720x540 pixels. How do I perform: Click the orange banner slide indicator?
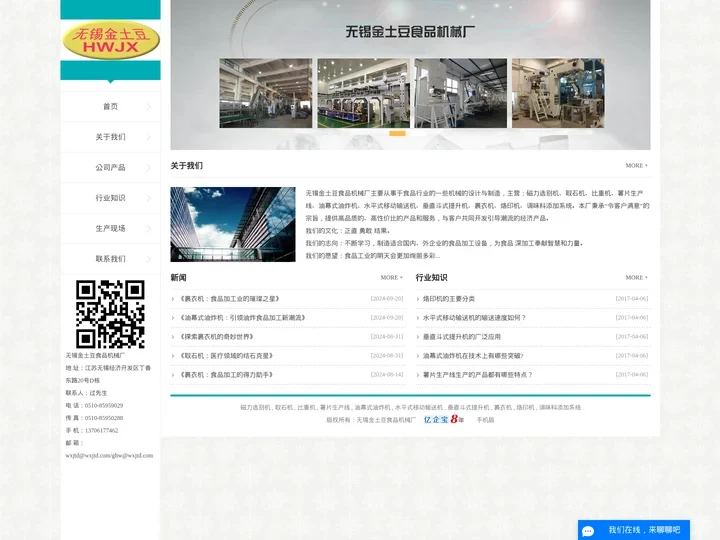pos(397,133)
